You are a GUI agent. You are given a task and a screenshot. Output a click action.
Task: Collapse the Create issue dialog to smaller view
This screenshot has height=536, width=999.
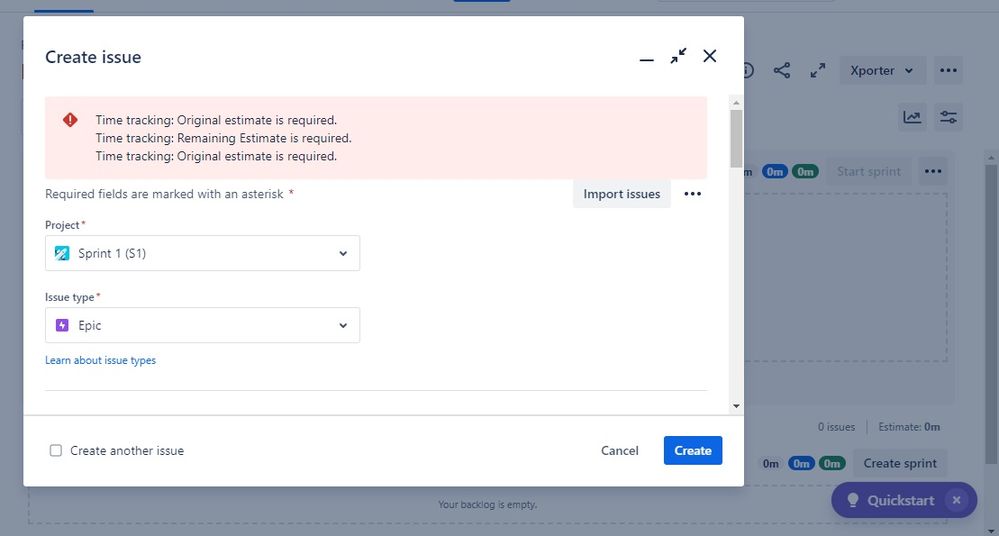(x=678, y=56)
